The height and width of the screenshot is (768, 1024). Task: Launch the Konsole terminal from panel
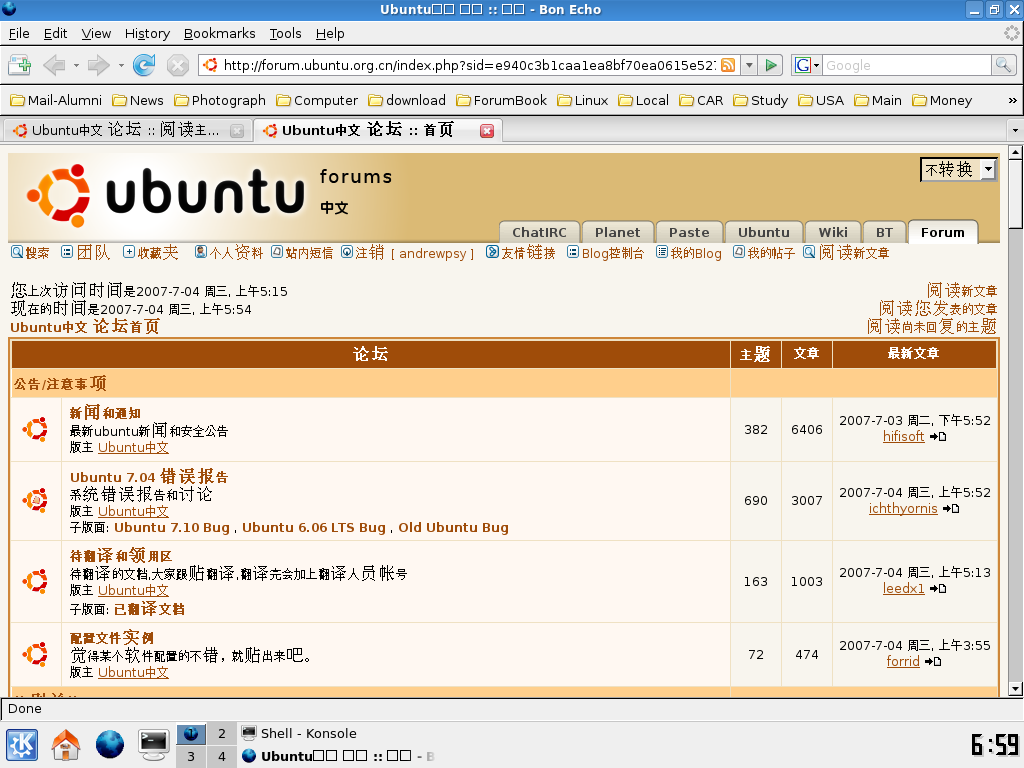(x=153, y=744)
